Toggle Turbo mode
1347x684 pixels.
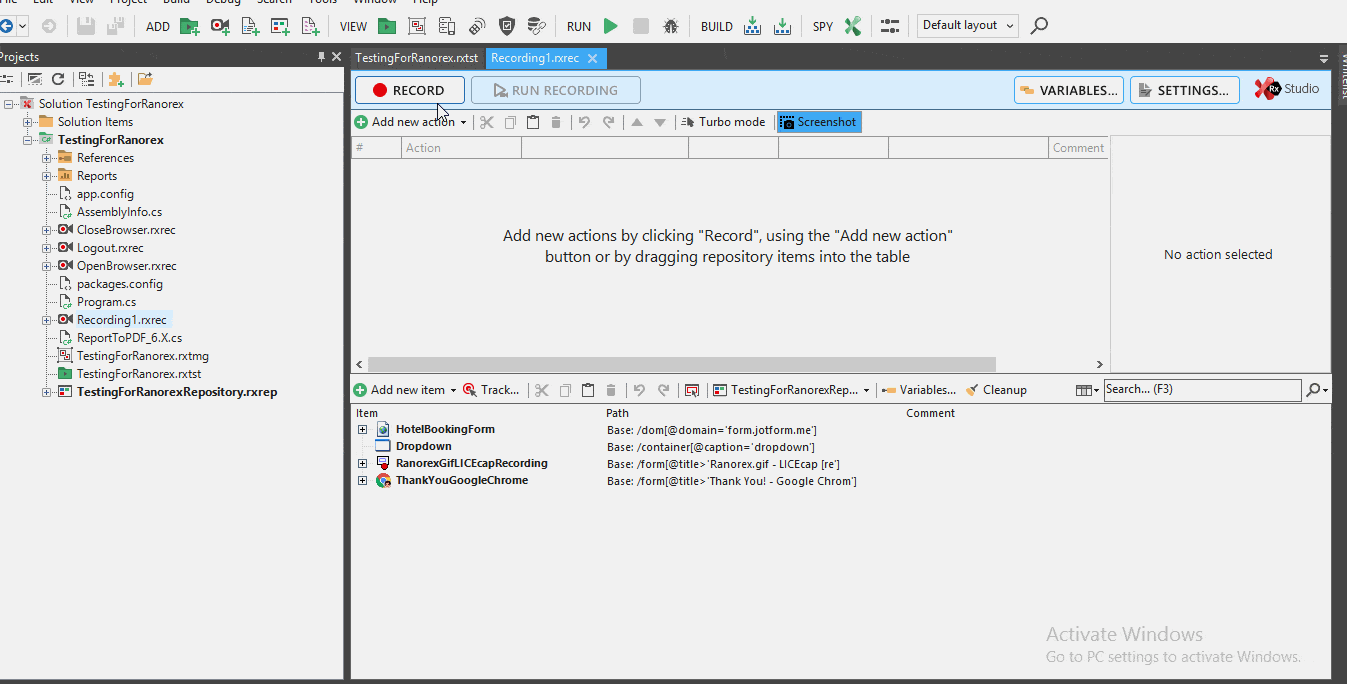pyautogui.click(x=723, y=122)
